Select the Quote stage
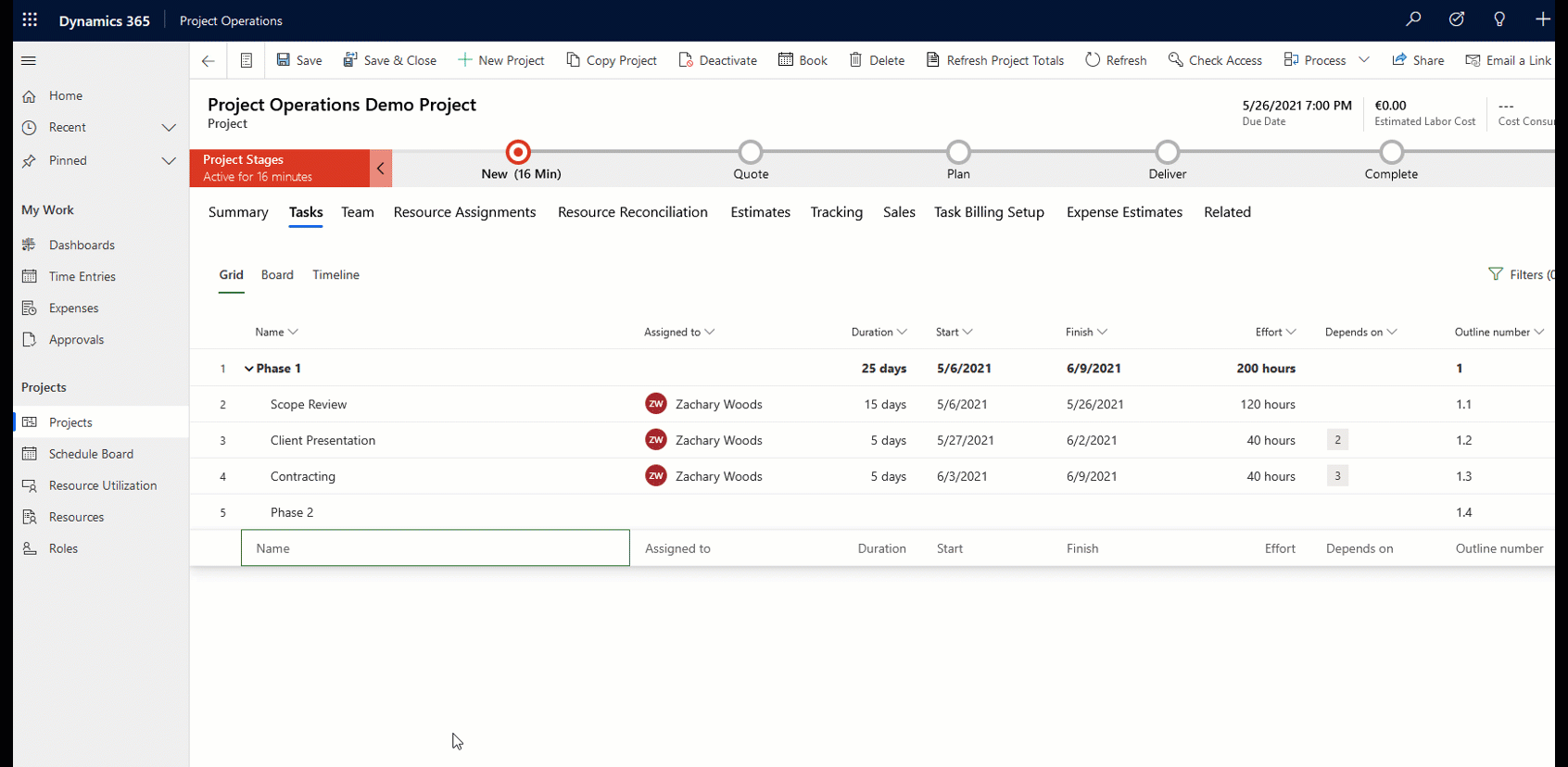Image resolution: width=1568 pixels, height=767 pixels. point(751,152)
